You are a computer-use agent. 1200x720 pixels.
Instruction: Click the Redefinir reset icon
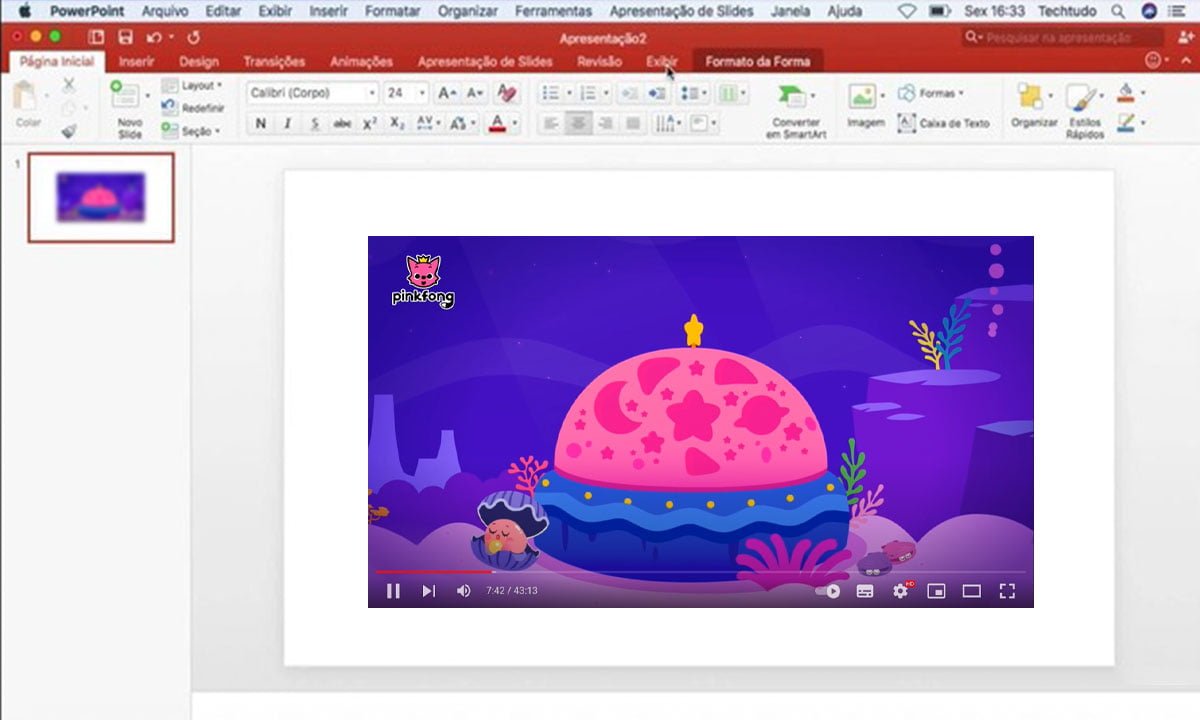point(170,108)
